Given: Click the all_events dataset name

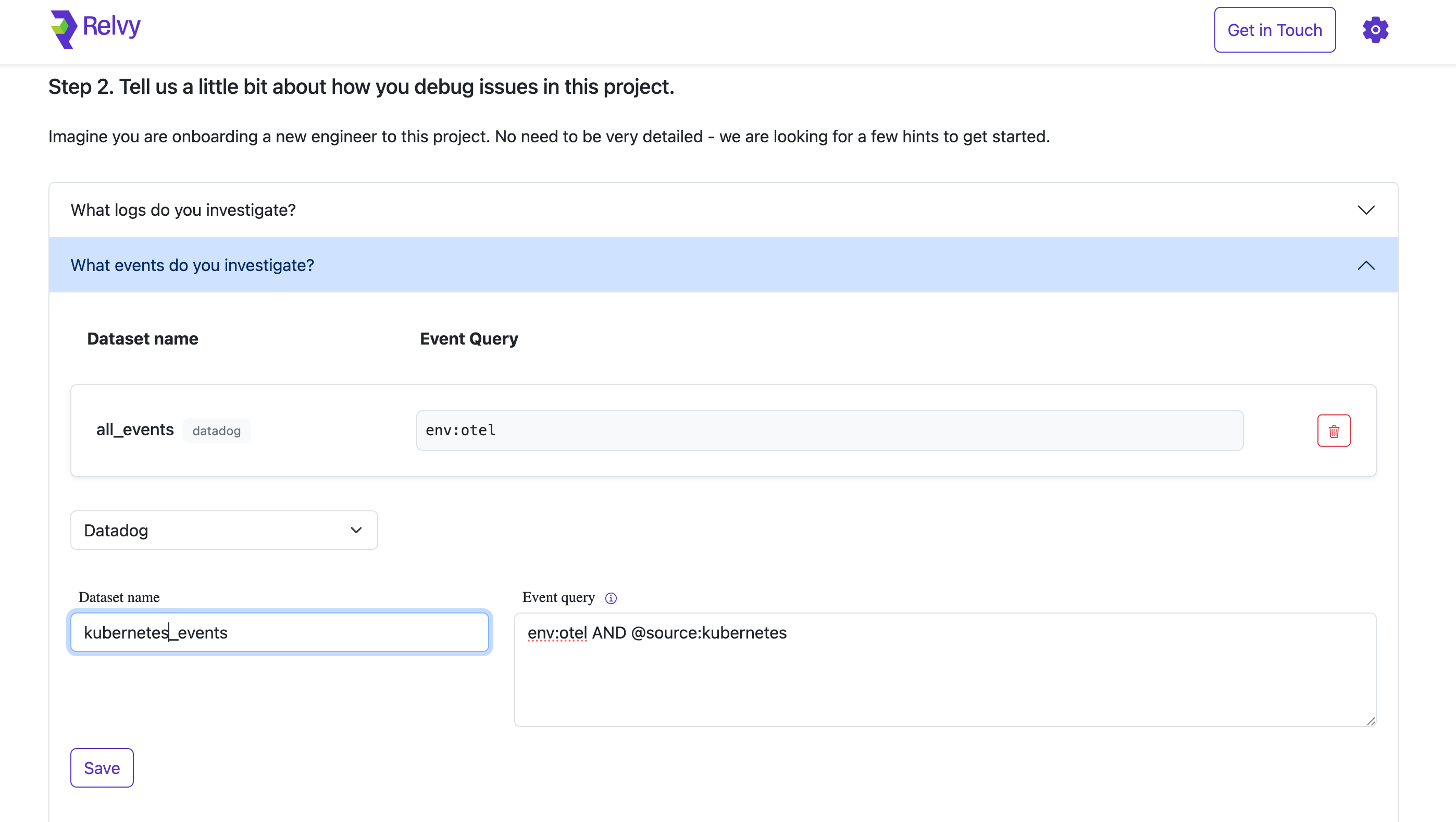Looking at the screenshot, I should (134, 430).
